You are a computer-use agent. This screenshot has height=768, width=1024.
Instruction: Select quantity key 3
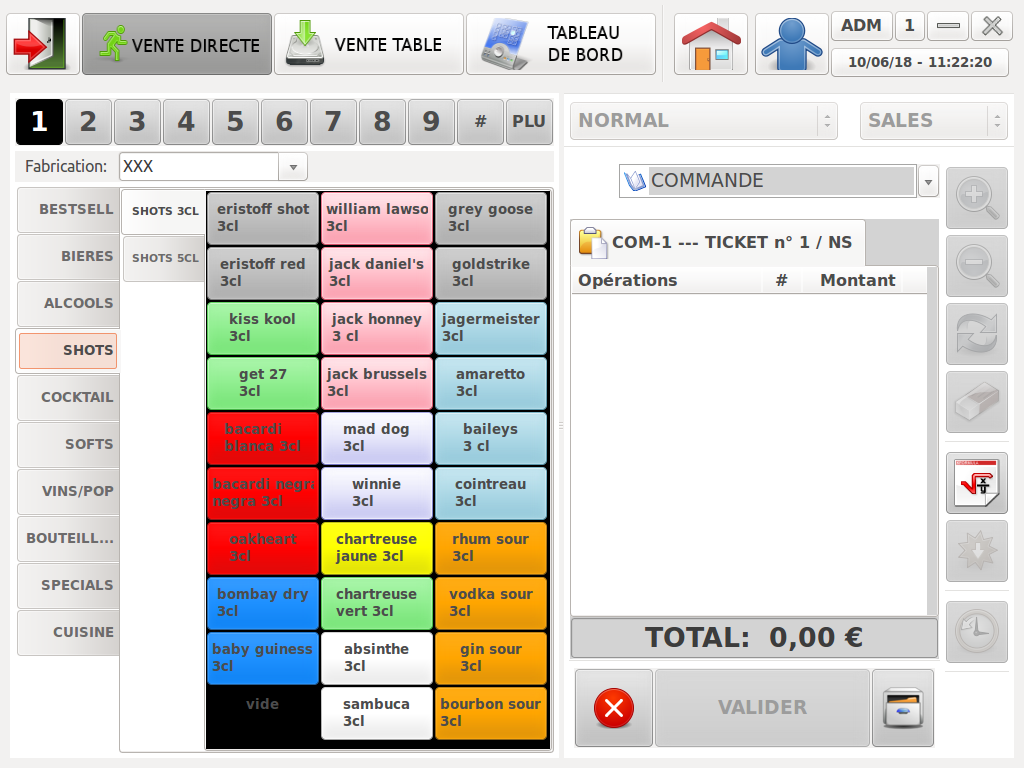pos(137,121)
